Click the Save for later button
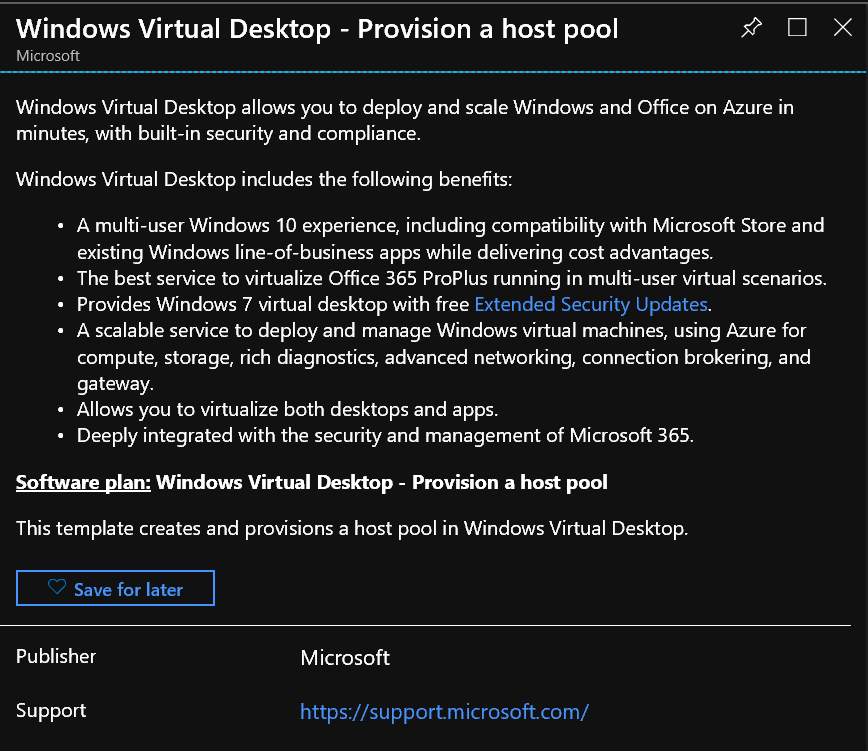868x751 pixels. point(115,587)
